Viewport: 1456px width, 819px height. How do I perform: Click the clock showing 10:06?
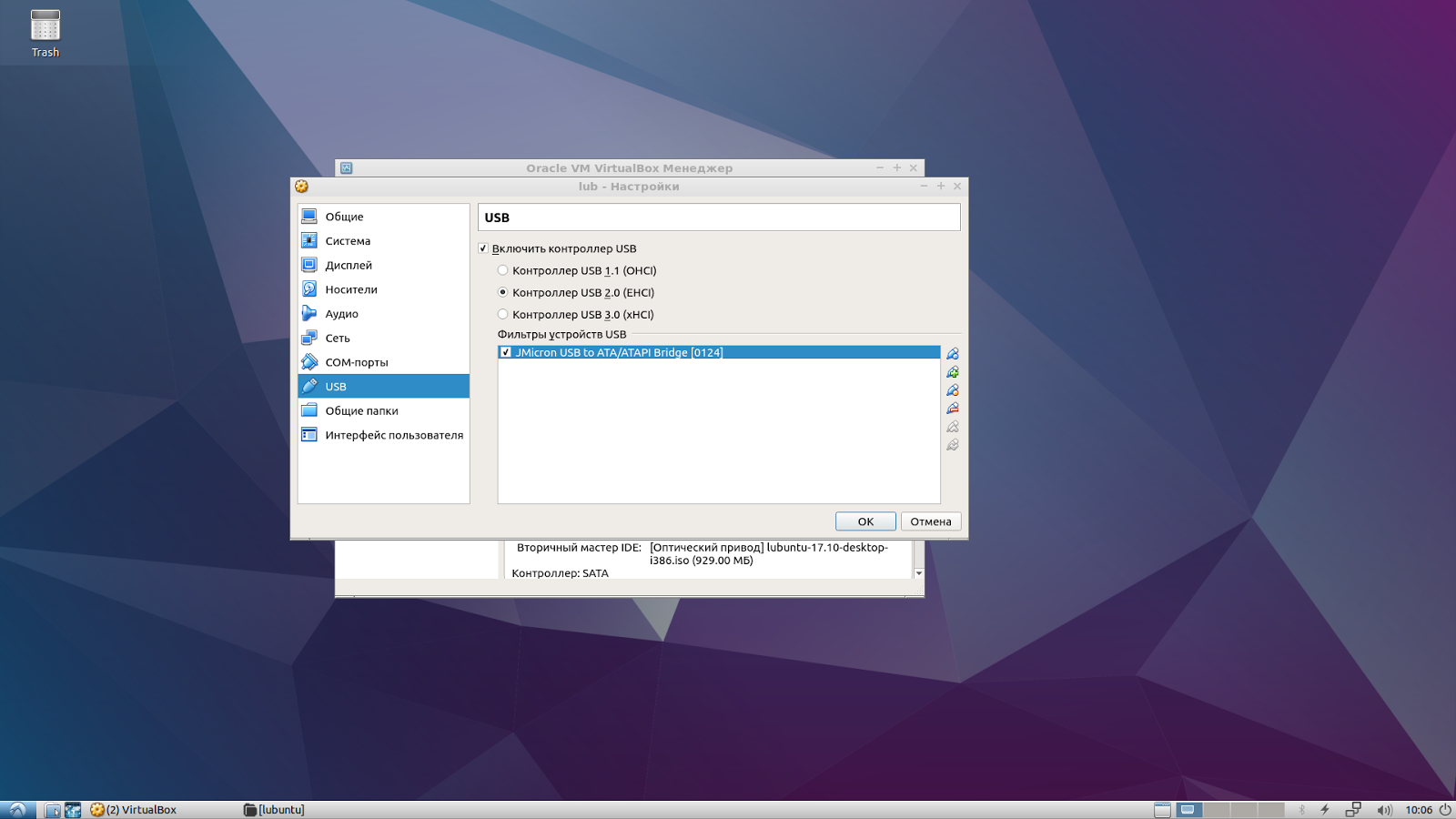(1419, 810)
